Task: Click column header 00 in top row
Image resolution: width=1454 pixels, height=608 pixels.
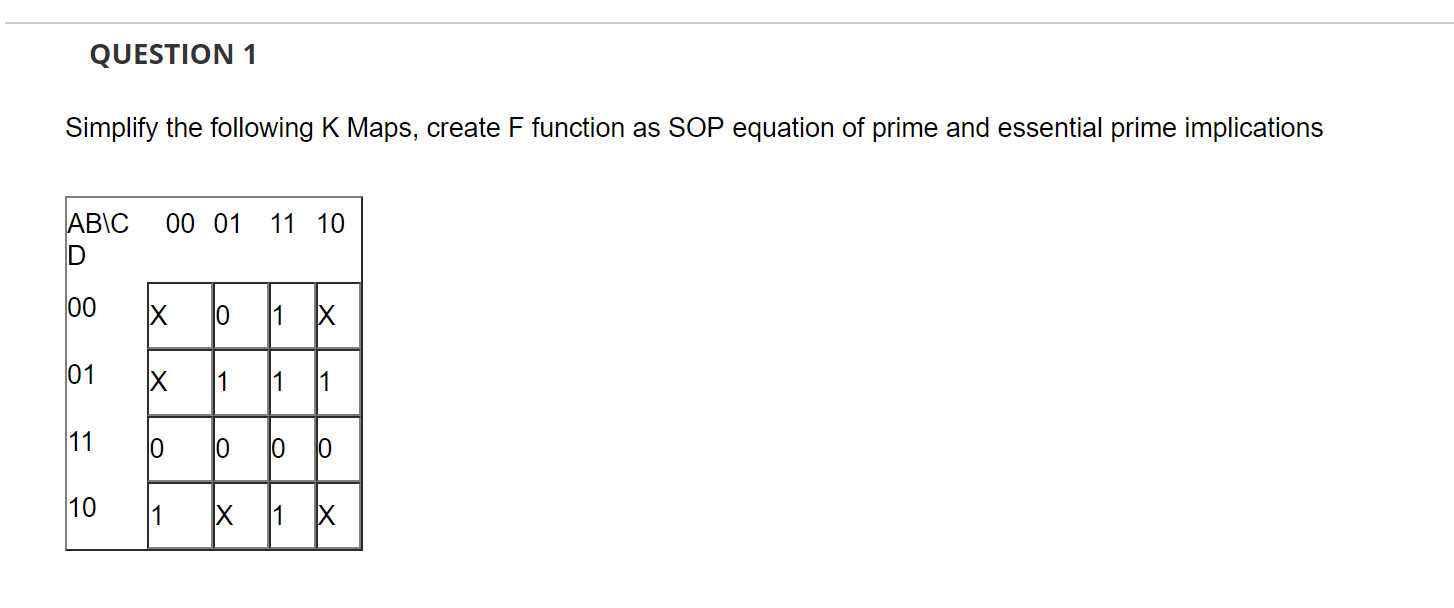Action: tap(181, 224)
